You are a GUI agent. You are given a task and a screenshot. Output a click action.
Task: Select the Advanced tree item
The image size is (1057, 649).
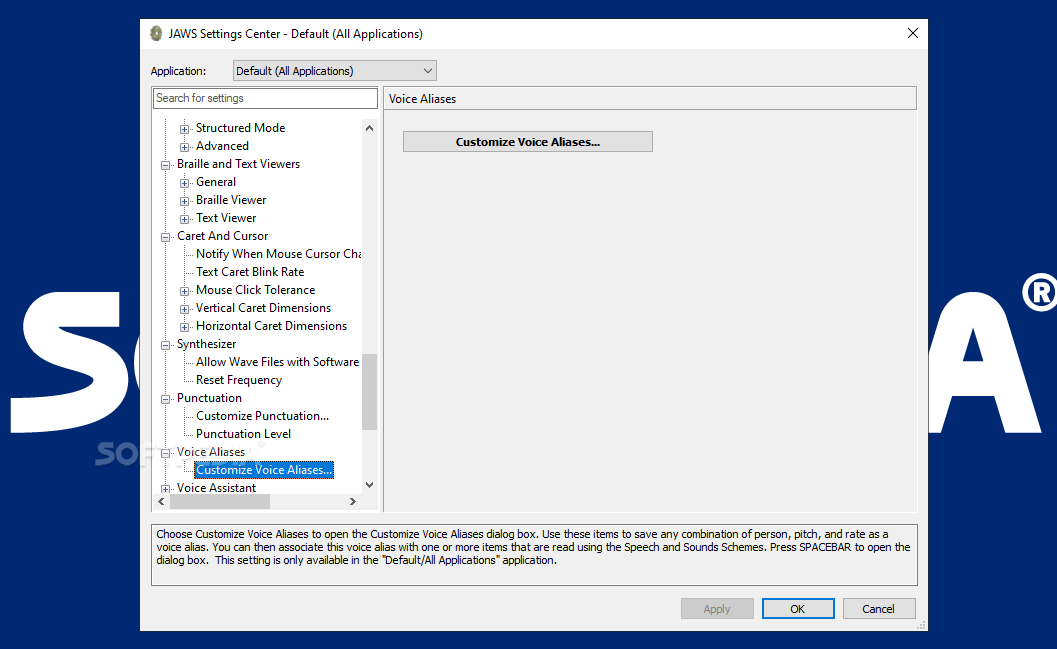coord(222,146)
